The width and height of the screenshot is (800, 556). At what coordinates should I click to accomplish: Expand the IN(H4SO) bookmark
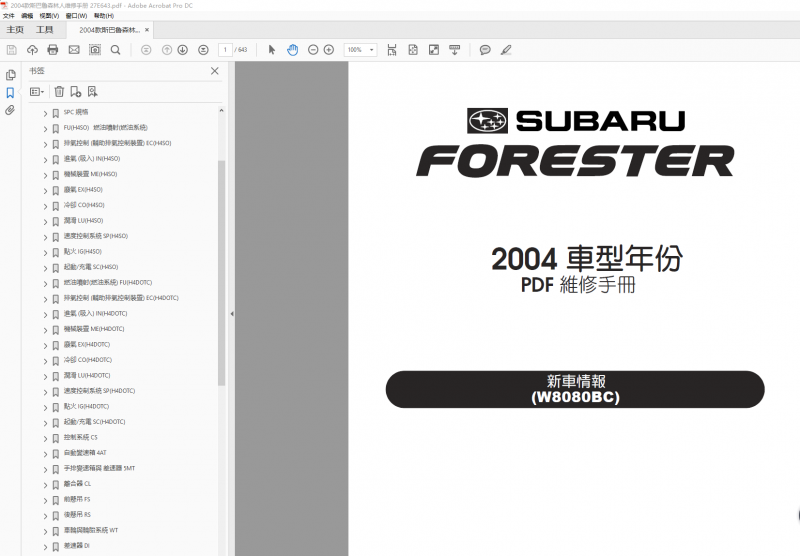[x=45, y=160]
